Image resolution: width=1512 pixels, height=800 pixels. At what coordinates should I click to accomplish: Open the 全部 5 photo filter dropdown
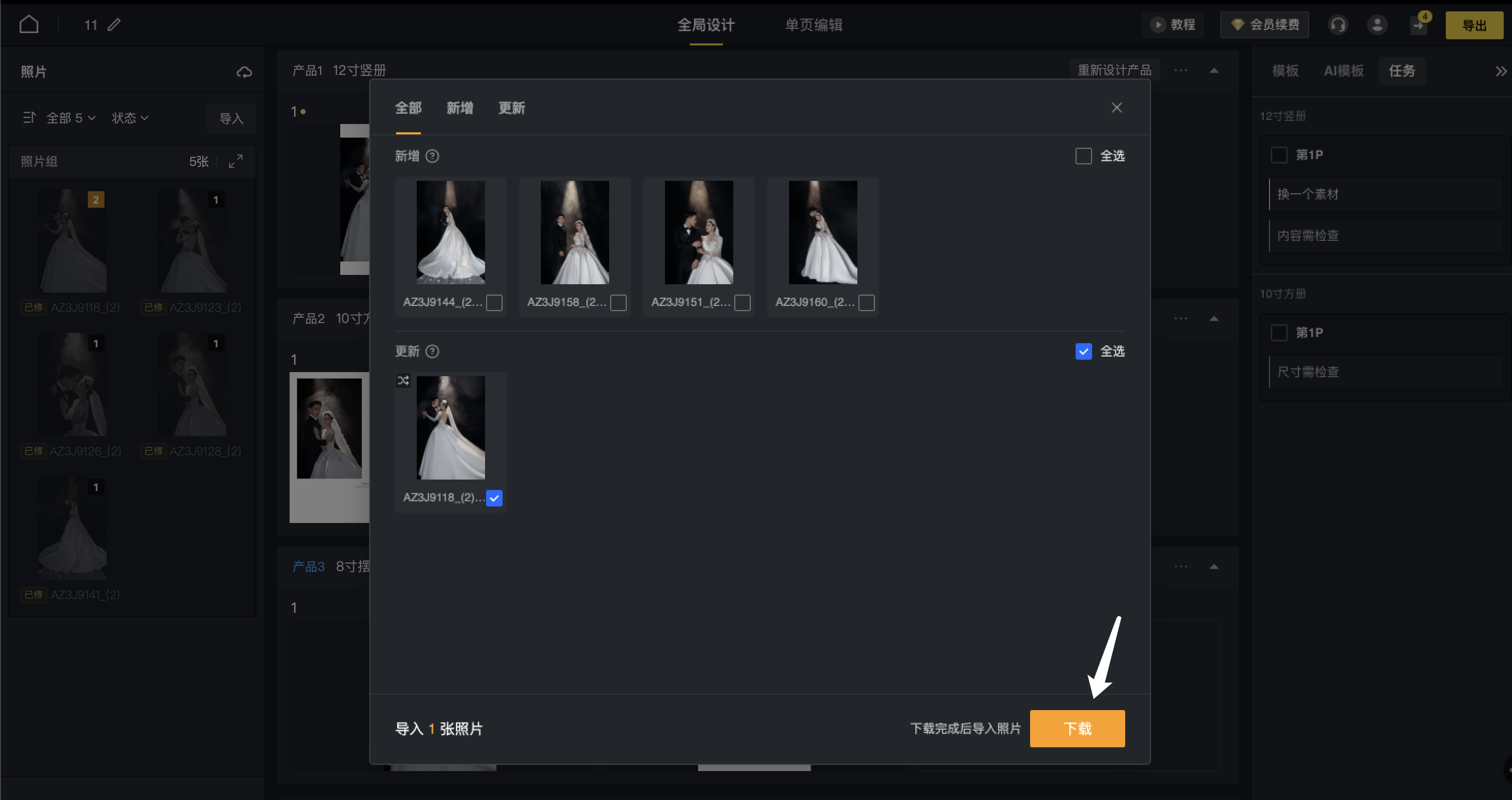point(70,118)
